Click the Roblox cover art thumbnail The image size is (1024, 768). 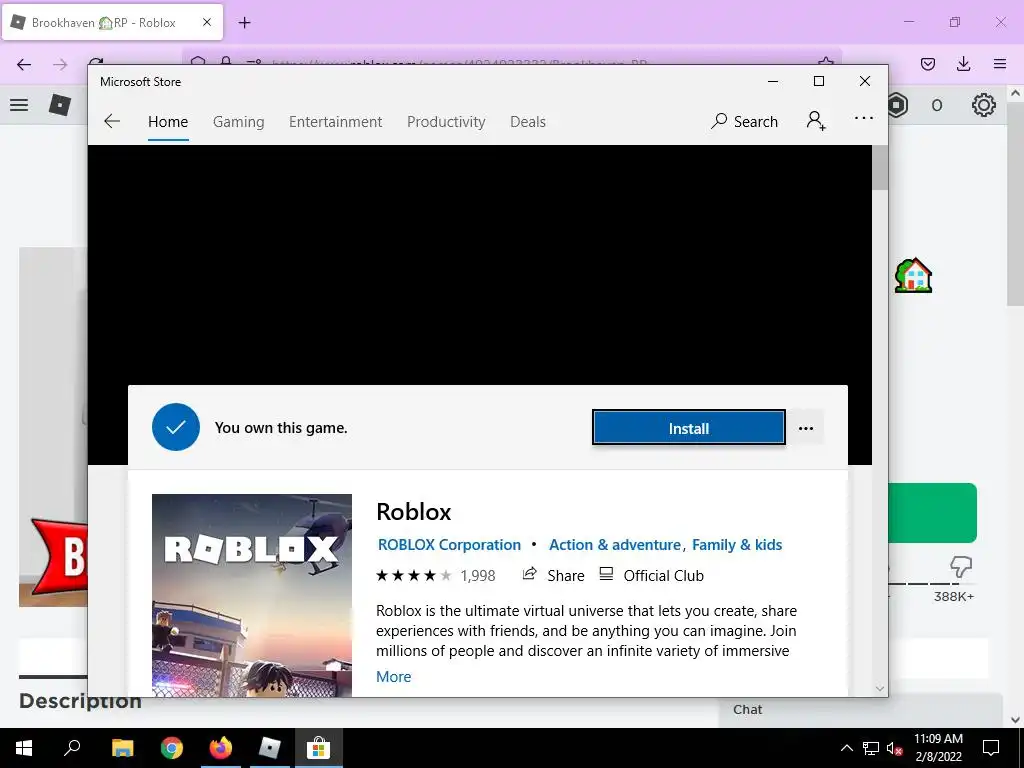[252, 595]
